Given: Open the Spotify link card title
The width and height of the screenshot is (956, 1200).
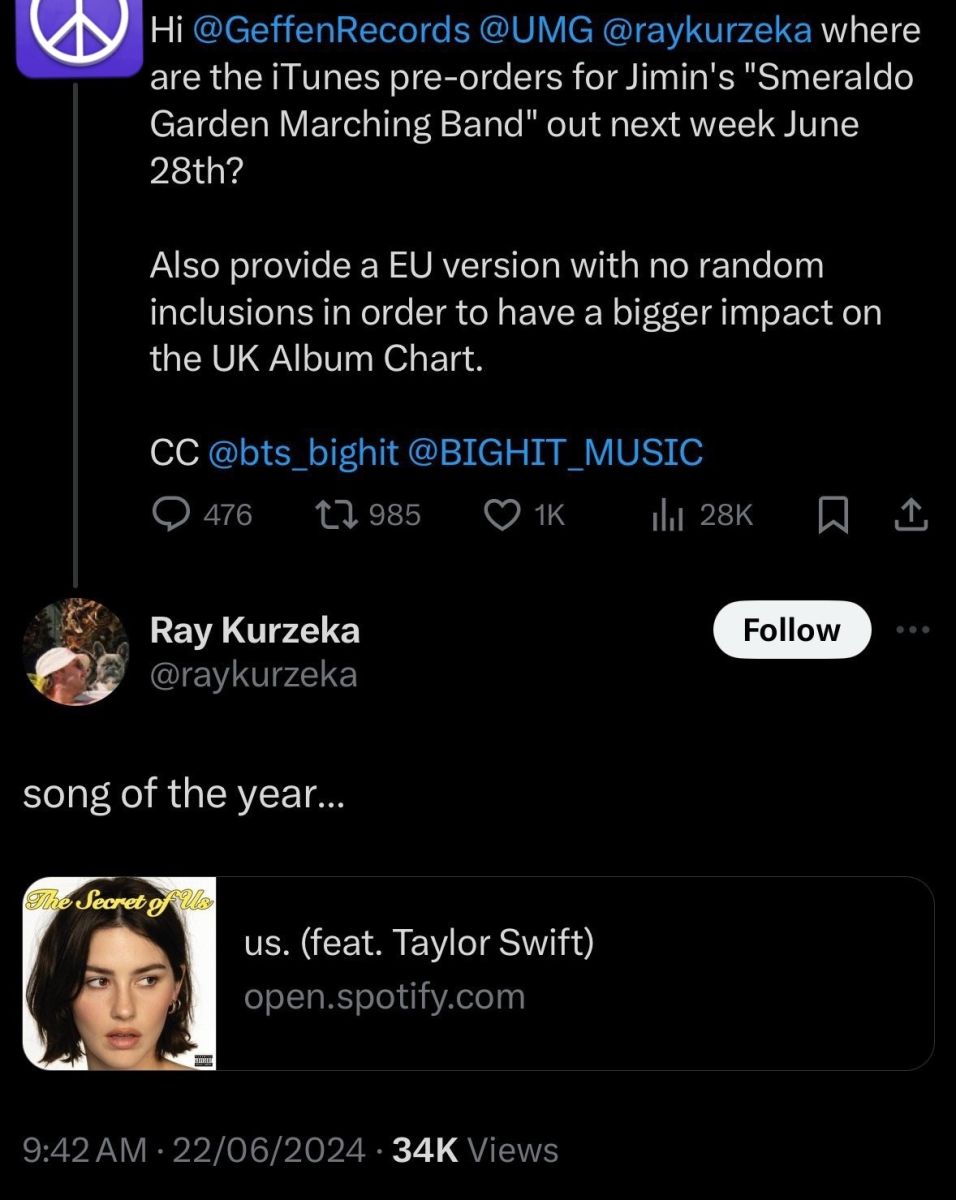Looking at the screenshot, I should pyautogui.click(x=419, y=942).
